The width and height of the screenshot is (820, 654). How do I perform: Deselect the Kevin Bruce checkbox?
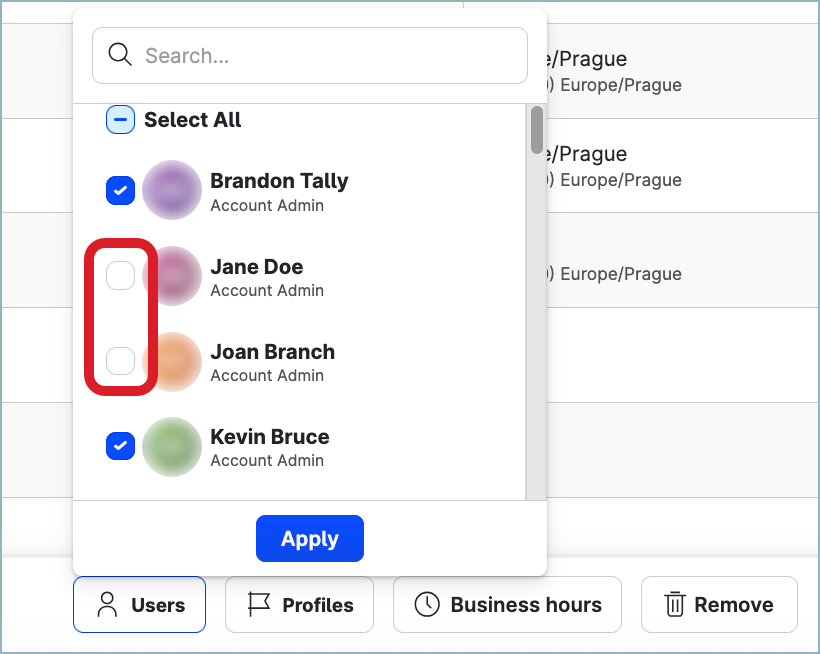click(120, 446)
